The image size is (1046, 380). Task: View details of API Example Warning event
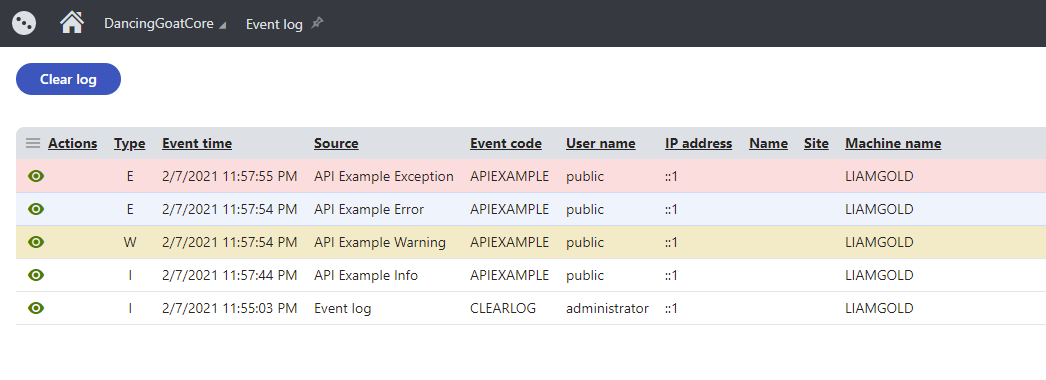pyautogui.click(x=36, y=242)
